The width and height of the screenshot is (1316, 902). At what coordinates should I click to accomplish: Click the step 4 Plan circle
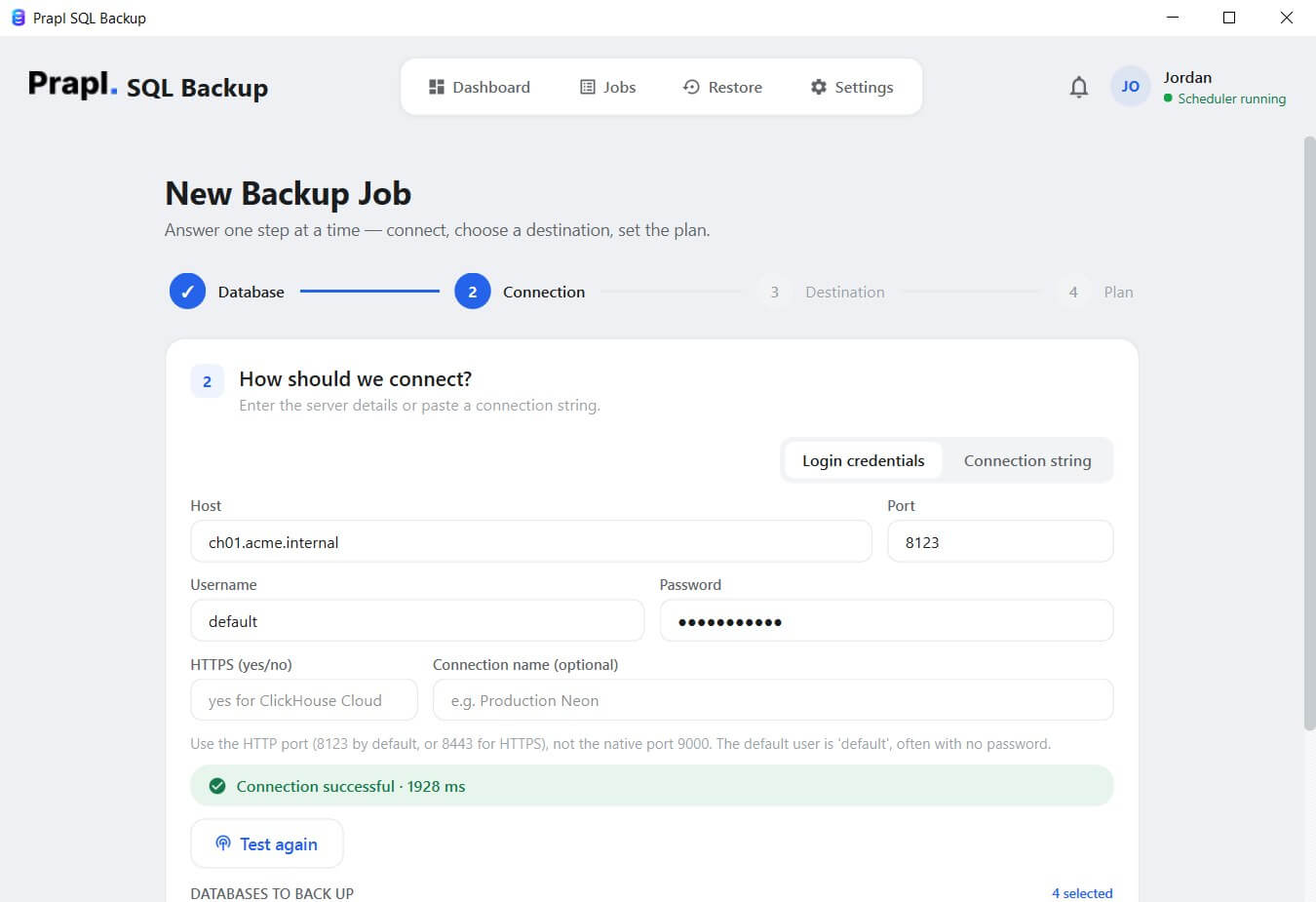tap(1073, 292)
